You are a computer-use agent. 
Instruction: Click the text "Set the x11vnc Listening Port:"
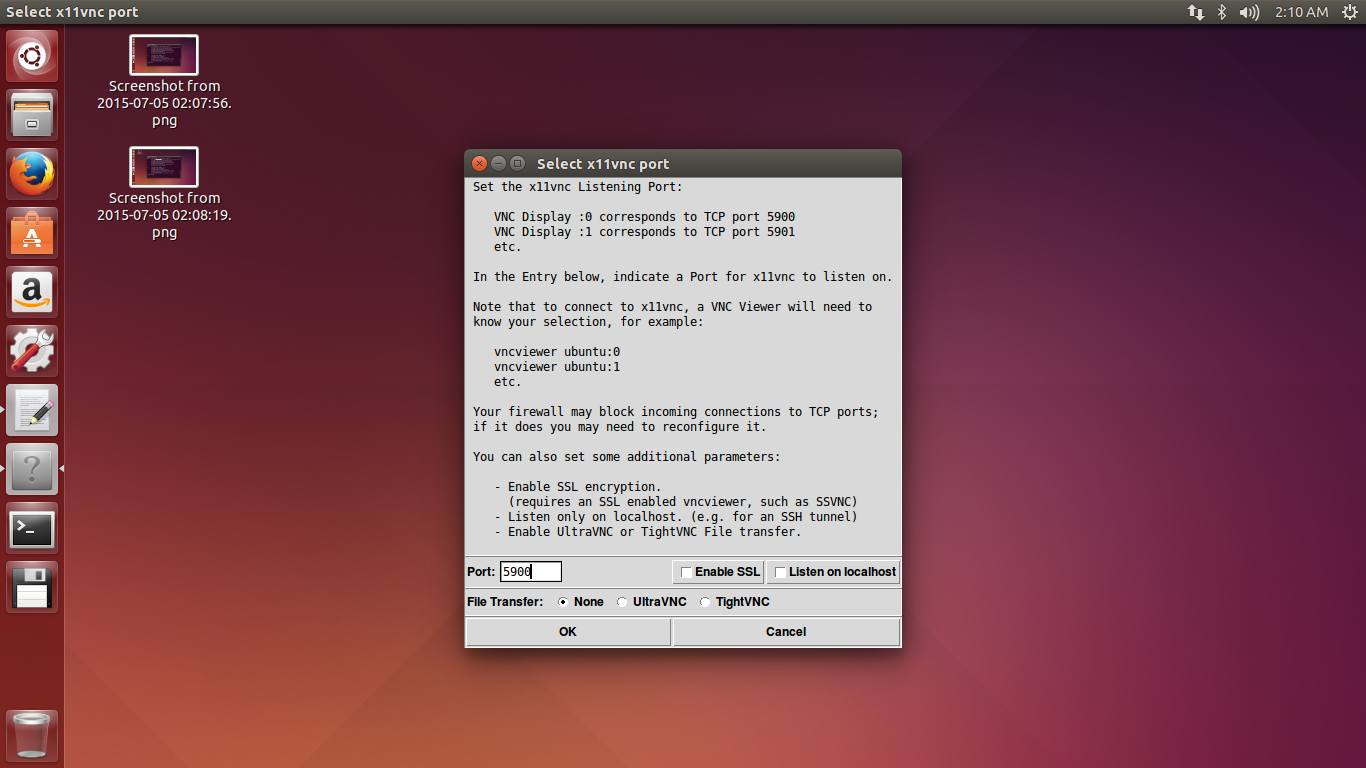pyautogui.click(x=578, y=187)
